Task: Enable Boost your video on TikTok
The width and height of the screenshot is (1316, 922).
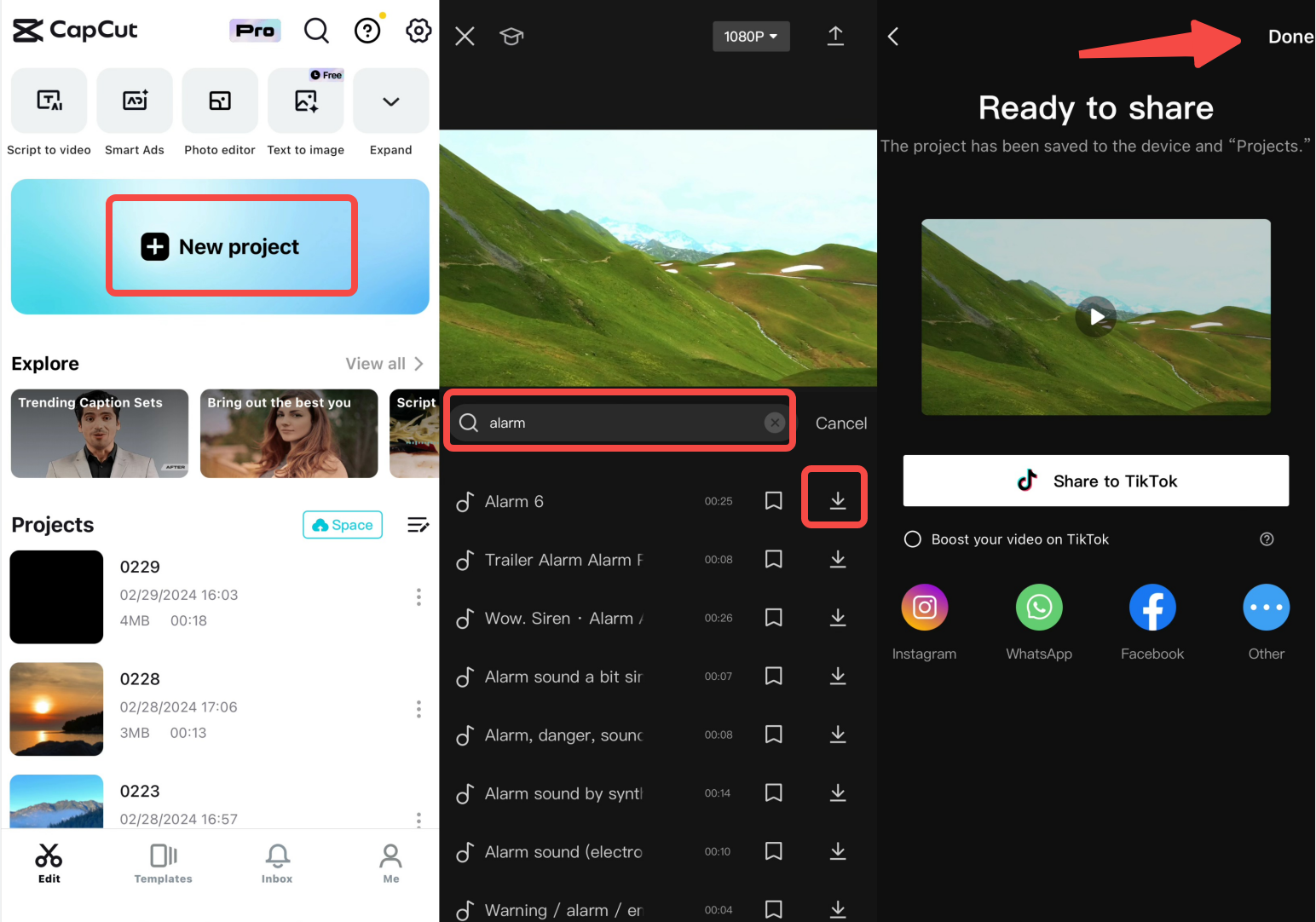Action: point(912,539)
